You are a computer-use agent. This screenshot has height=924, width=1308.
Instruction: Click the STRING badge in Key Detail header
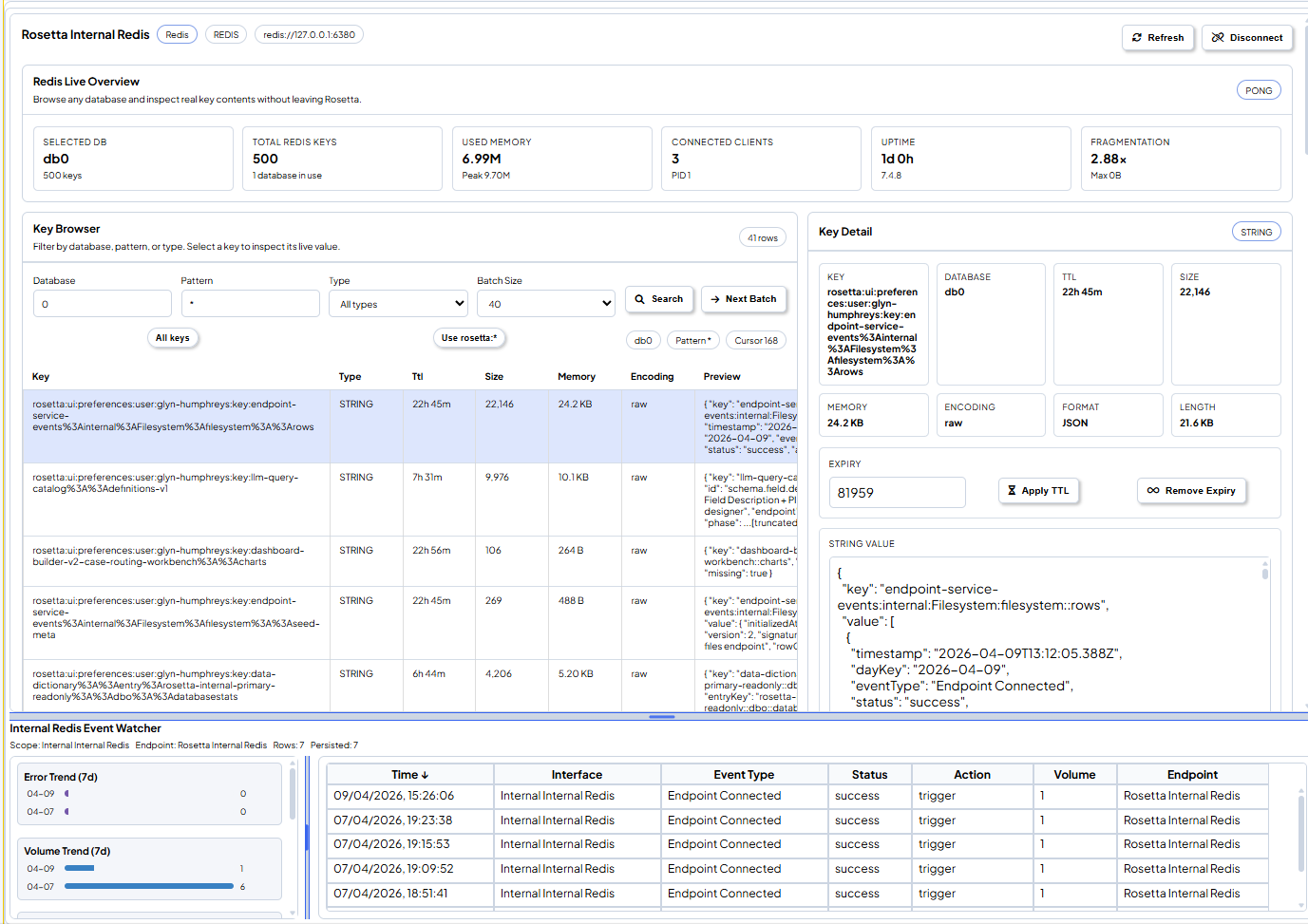coord(1256,231)
